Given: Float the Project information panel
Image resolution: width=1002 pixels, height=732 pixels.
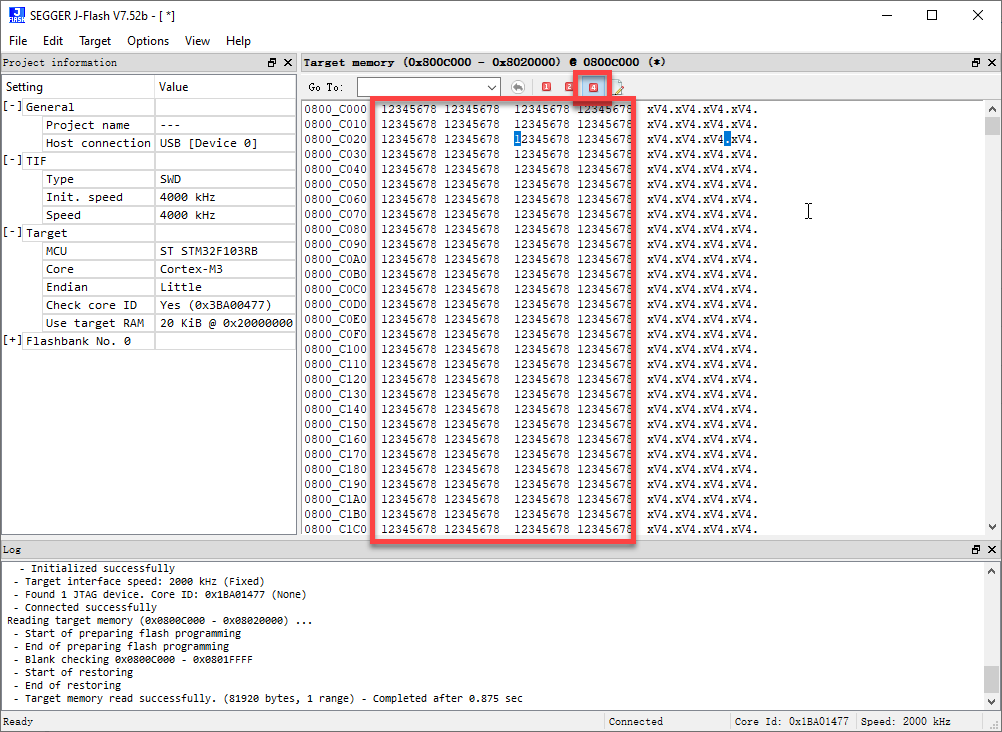Looking at the screenshot, I should 272,63.
